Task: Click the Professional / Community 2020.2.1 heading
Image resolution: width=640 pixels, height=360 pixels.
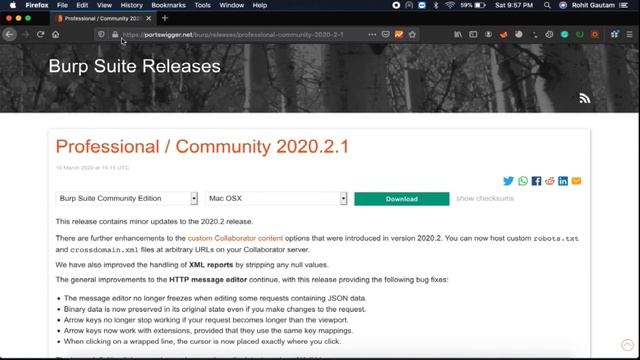Action: tap(202, 147)
